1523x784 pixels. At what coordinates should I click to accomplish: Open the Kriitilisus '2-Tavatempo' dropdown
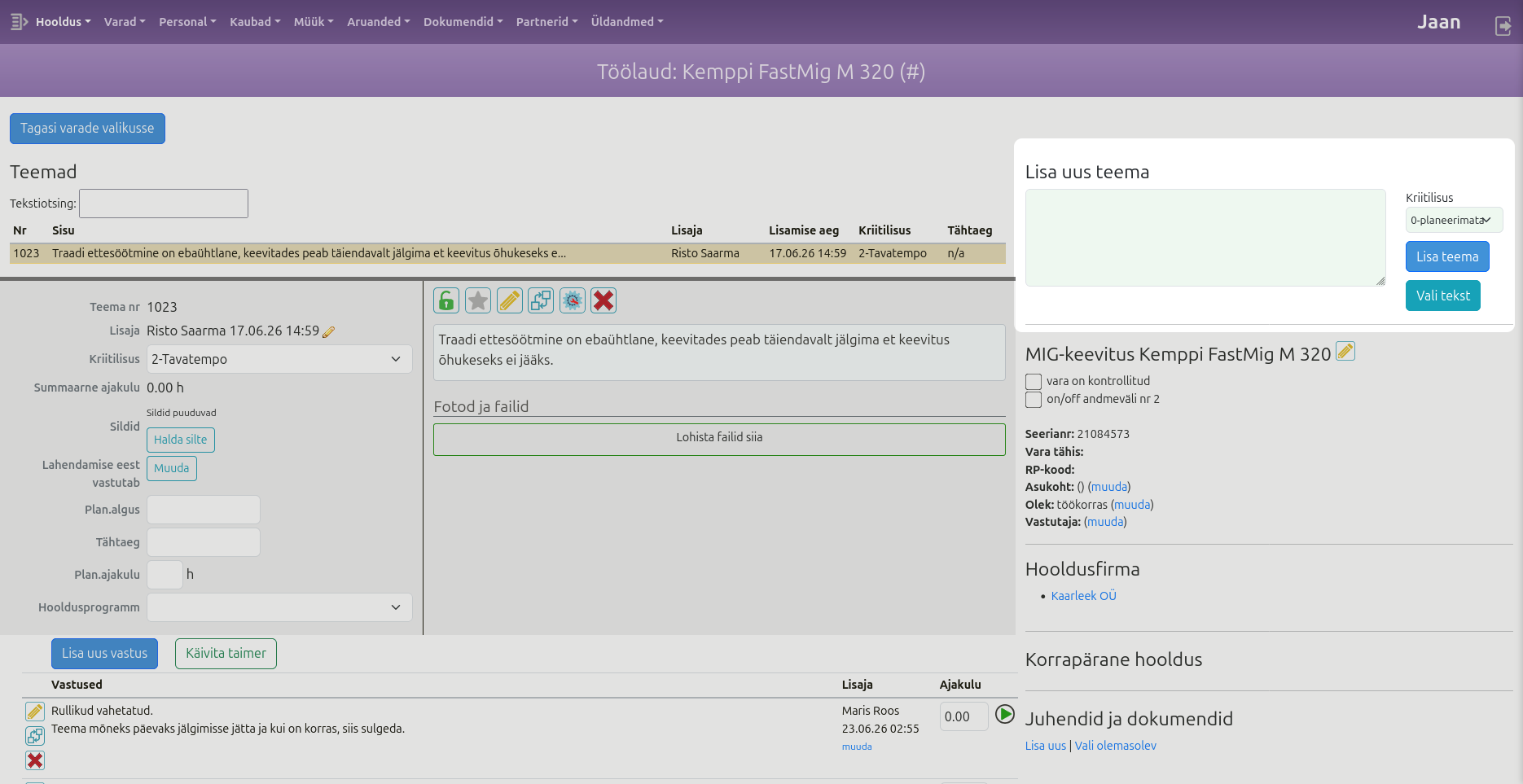click(x=279, y=359)
